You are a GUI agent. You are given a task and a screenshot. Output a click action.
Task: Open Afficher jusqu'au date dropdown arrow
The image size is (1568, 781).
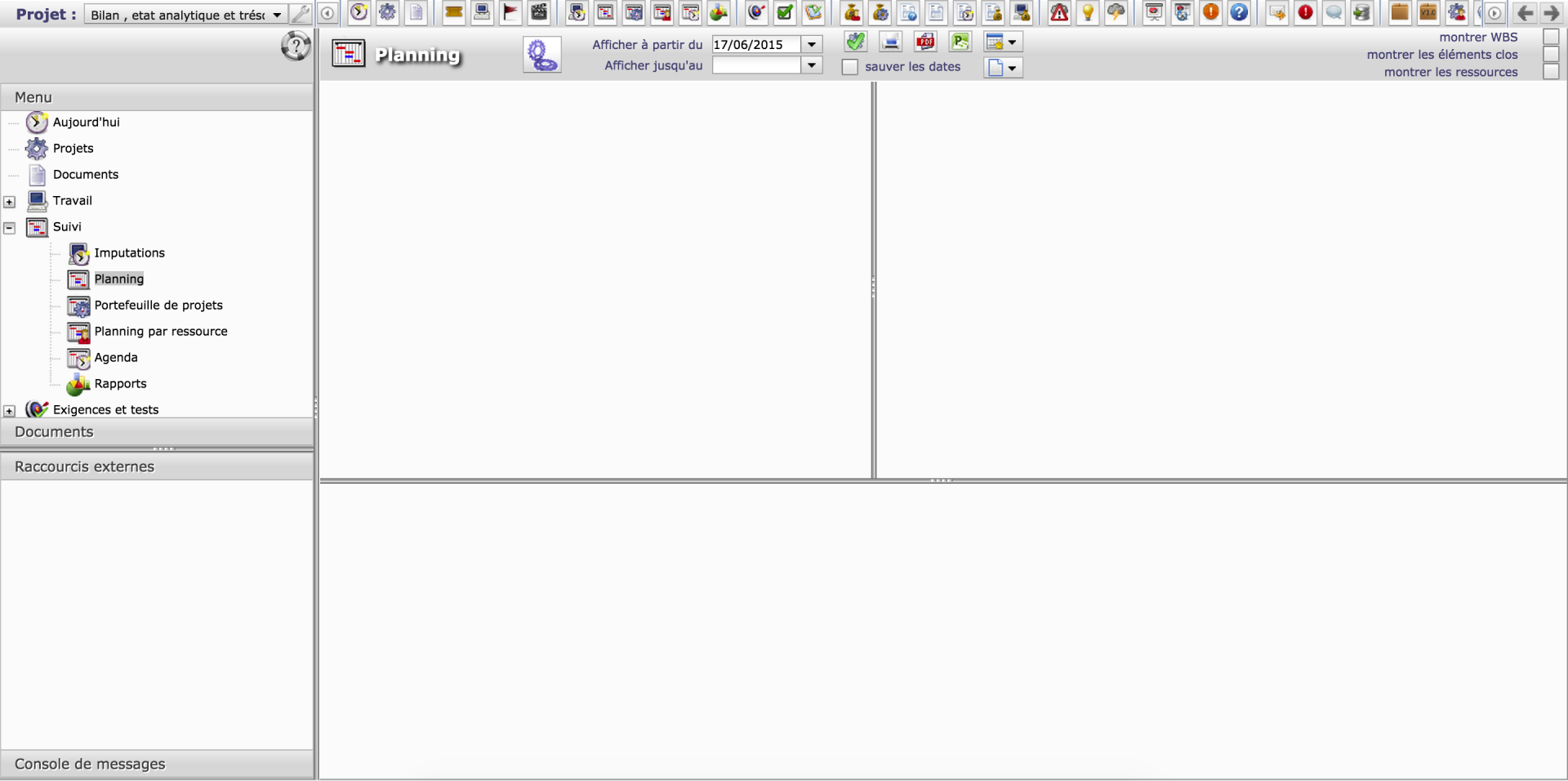coord(812,65)
